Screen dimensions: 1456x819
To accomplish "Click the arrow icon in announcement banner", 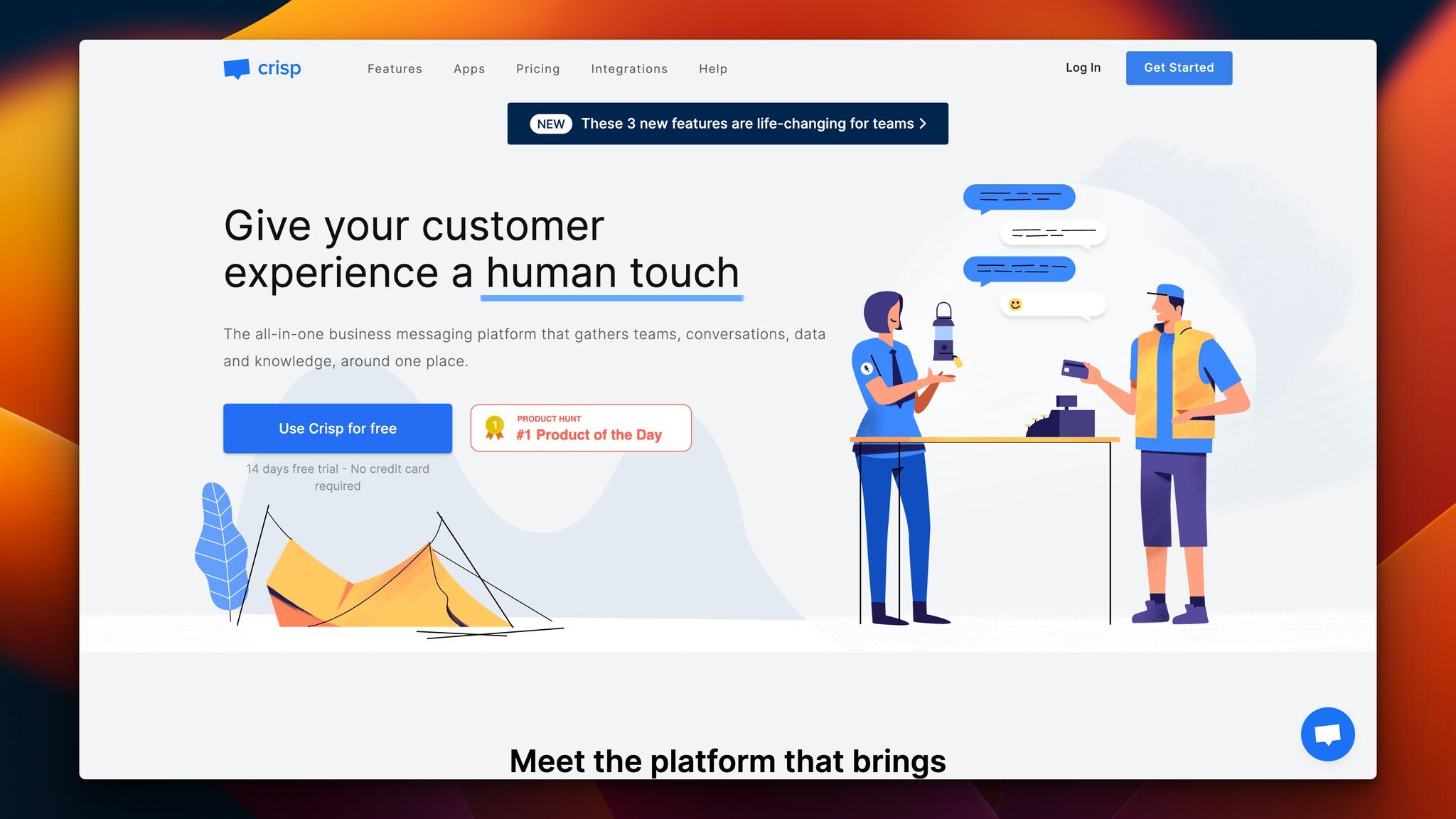I will click(921, 123).
